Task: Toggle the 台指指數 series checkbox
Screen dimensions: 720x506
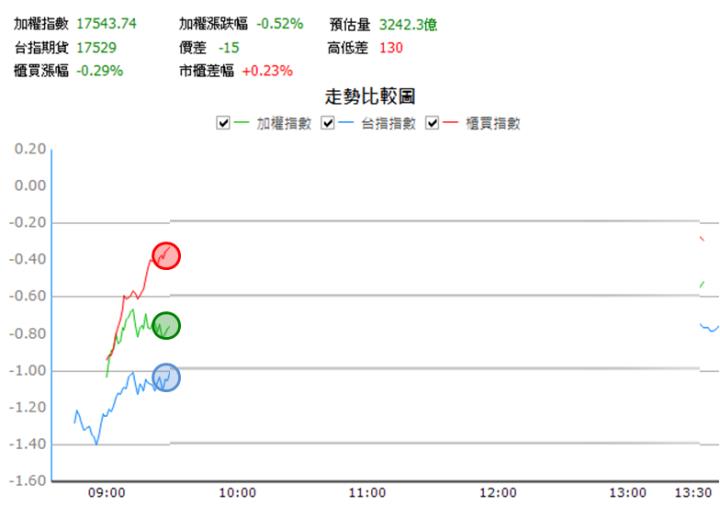Action: 329,123
